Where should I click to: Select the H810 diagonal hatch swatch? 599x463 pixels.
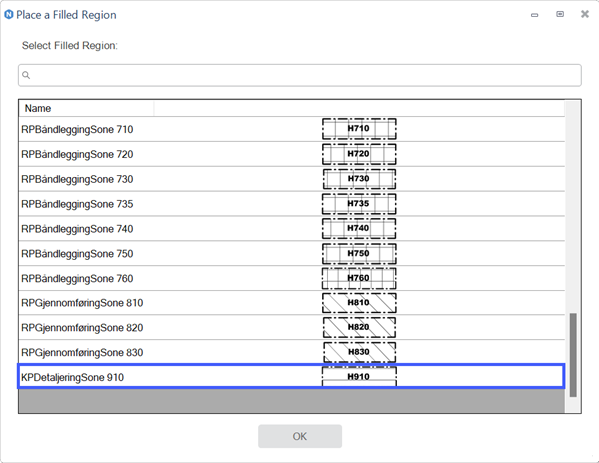[x=359, y=303]
